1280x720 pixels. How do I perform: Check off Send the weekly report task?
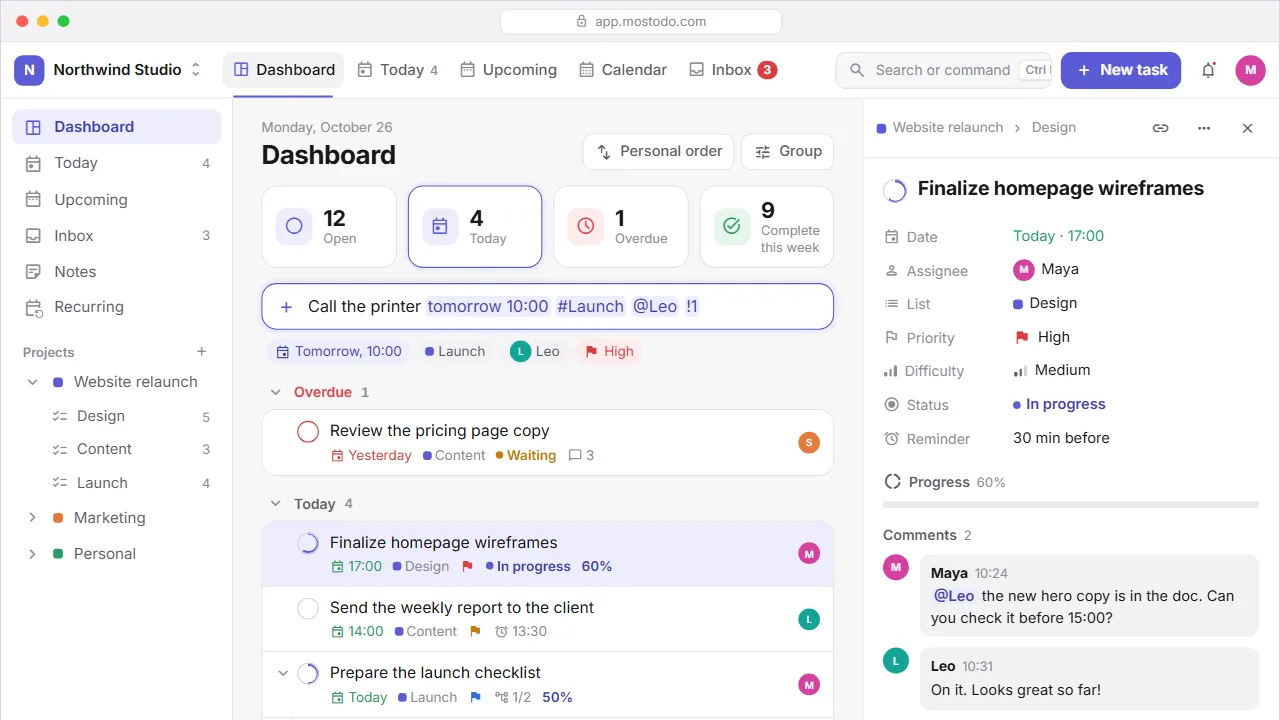(308, 608)
